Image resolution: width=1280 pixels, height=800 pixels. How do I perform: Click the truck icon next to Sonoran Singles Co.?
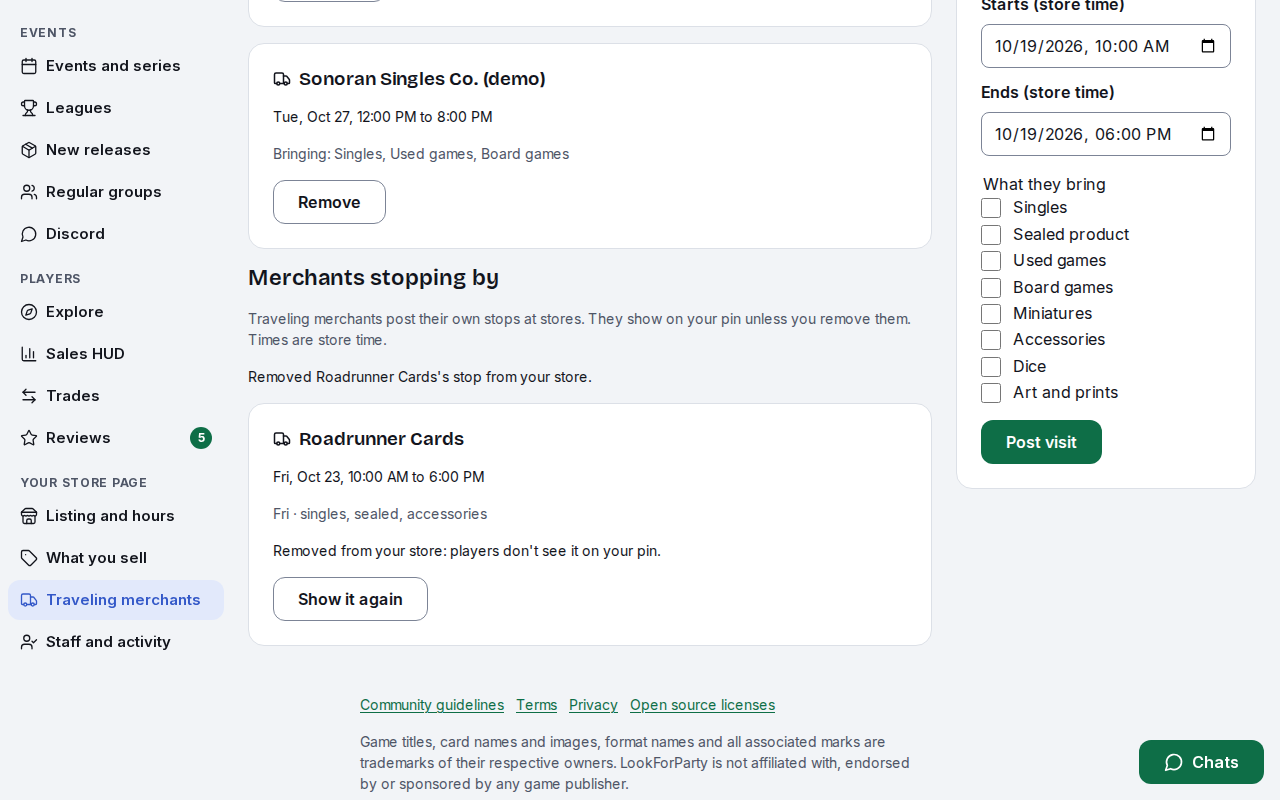coord(282,79)
